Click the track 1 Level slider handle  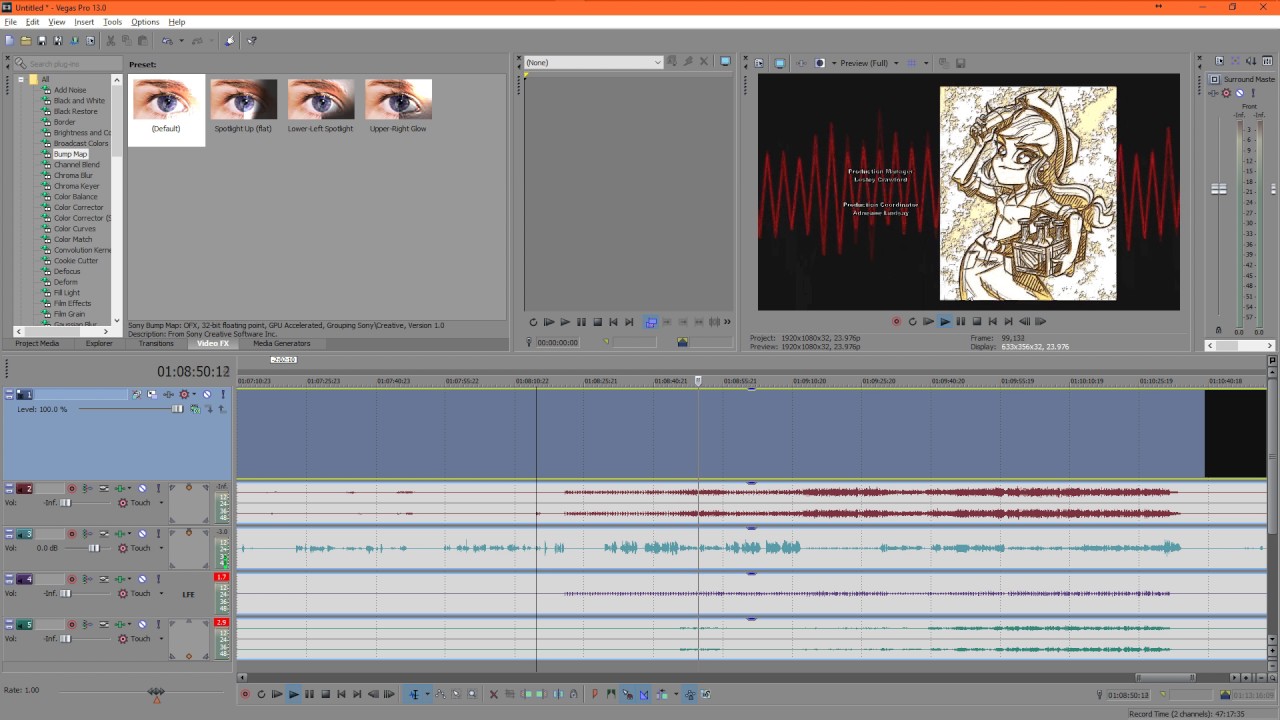177,409
